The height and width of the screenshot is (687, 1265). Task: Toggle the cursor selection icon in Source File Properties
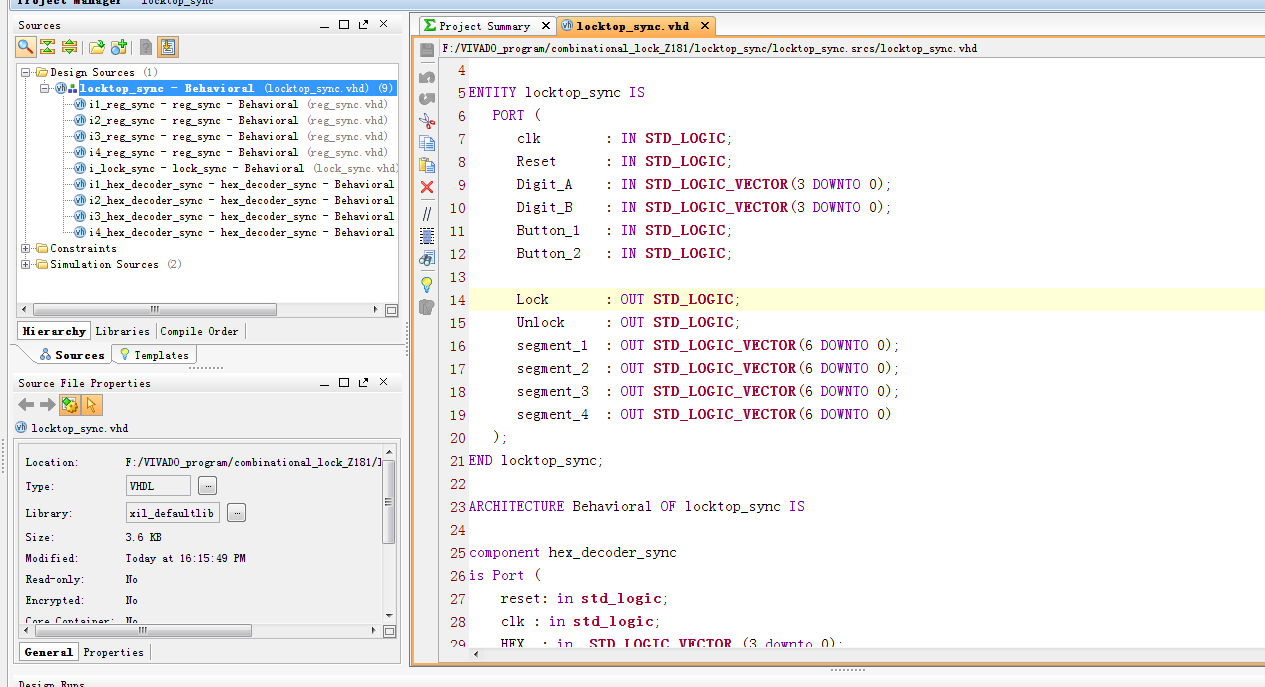[91, 405]
